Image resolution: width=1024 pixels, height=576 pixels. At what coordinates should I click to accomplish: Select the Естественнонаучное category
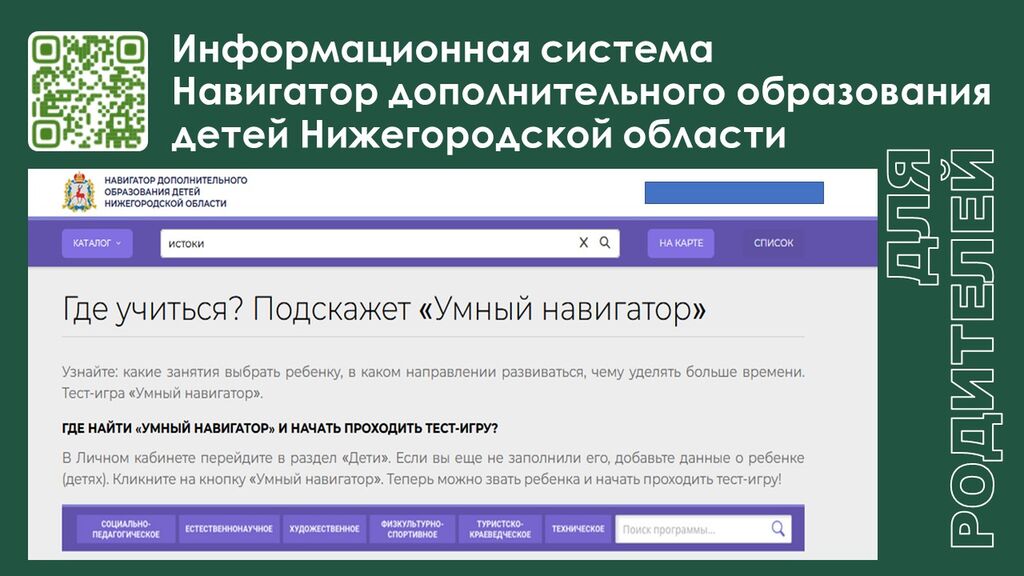coord(229,529)
